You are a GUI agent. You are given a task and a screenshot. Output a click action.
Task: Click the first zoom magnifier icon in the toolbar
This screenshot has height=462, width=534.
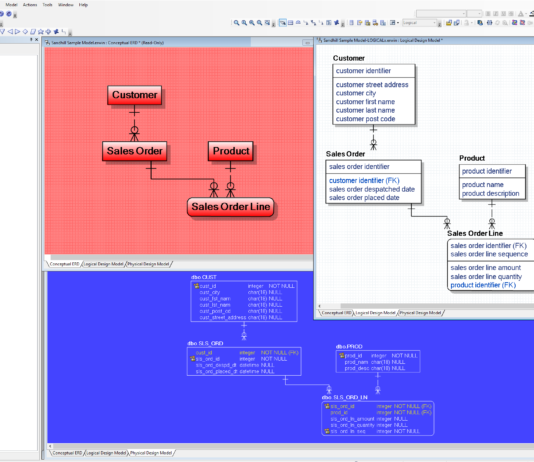tap(236, 23)
